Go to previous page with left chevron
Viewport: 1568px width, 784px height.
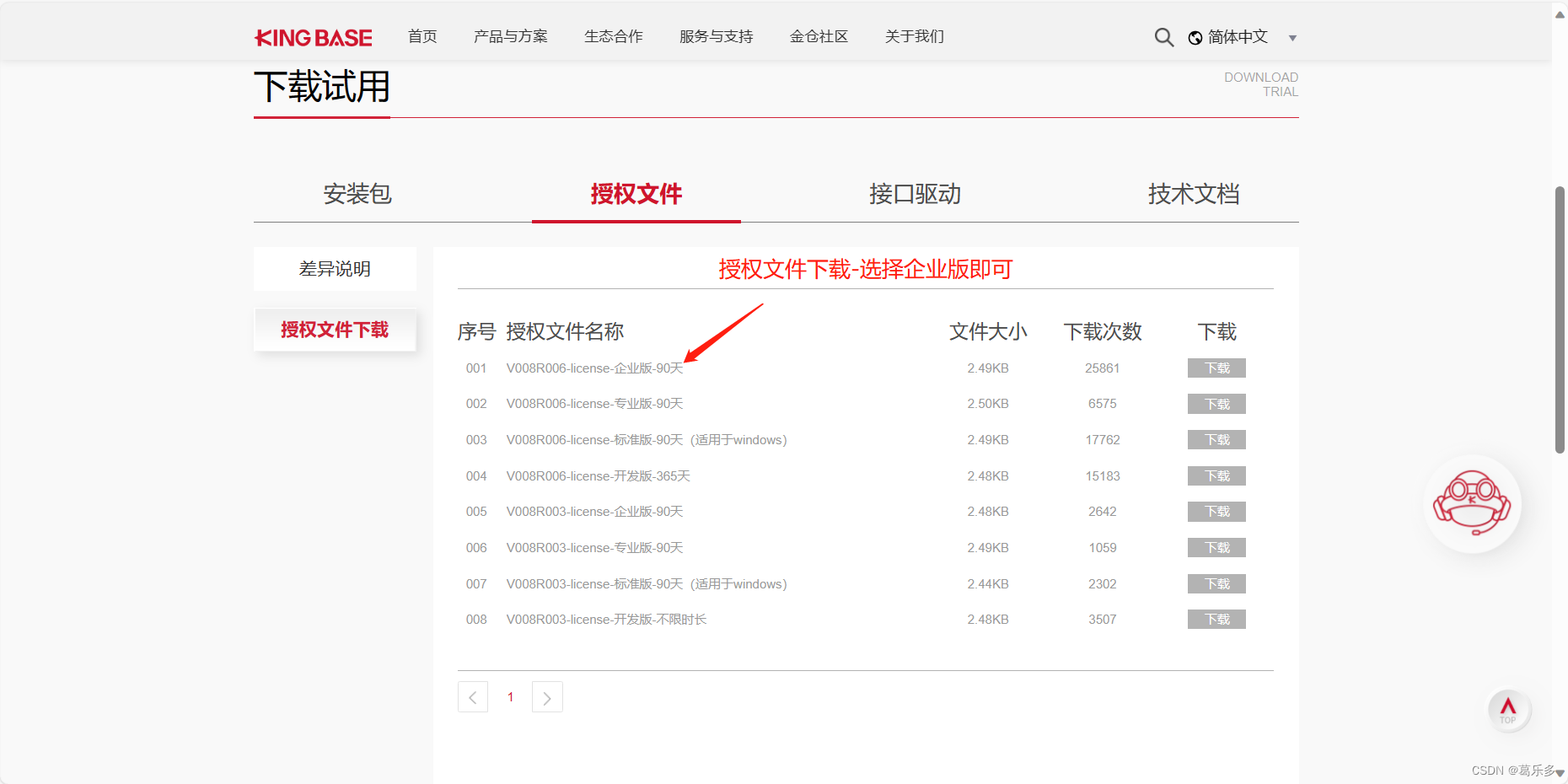tap(473, 697)
